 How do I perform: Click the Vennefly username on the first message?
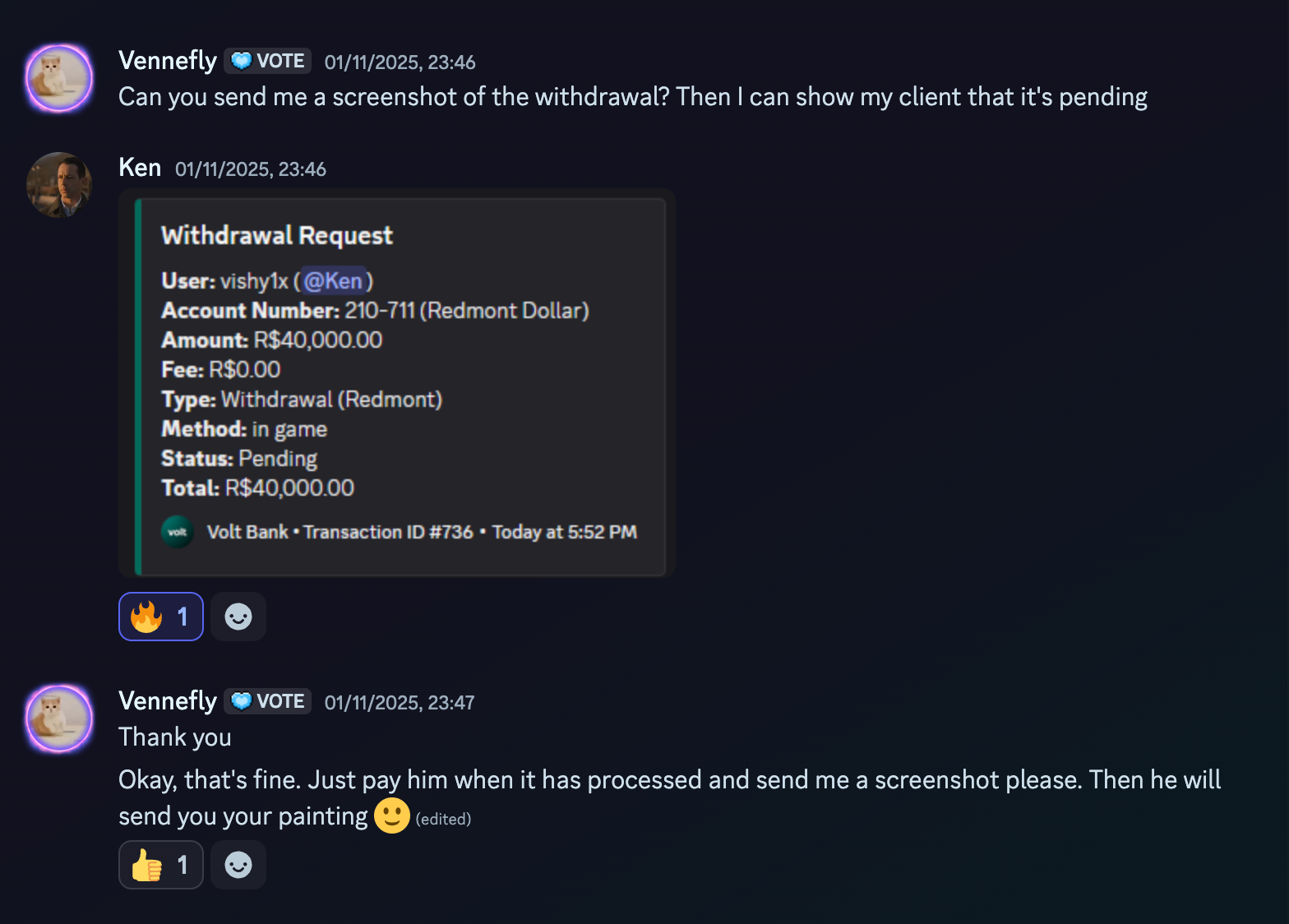pos(167,60)
